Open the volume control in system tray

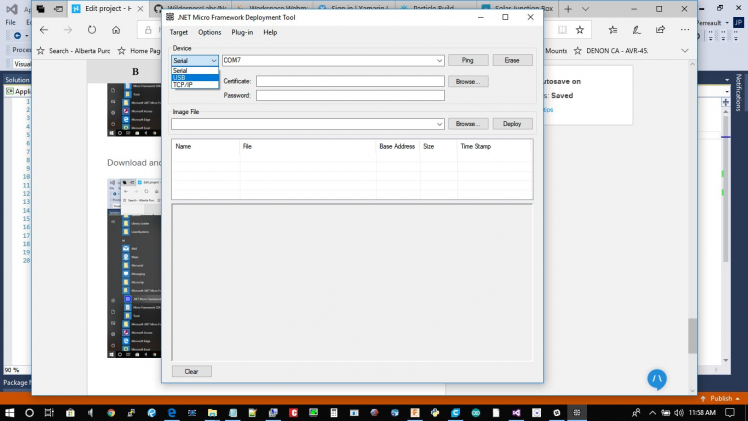coord(679,412)
